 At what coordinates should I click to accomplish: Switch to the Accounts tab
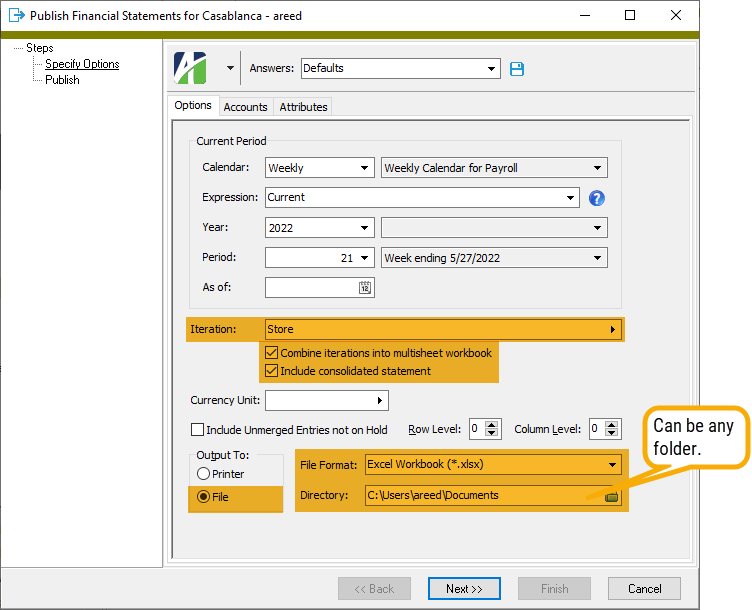point(246,107)
